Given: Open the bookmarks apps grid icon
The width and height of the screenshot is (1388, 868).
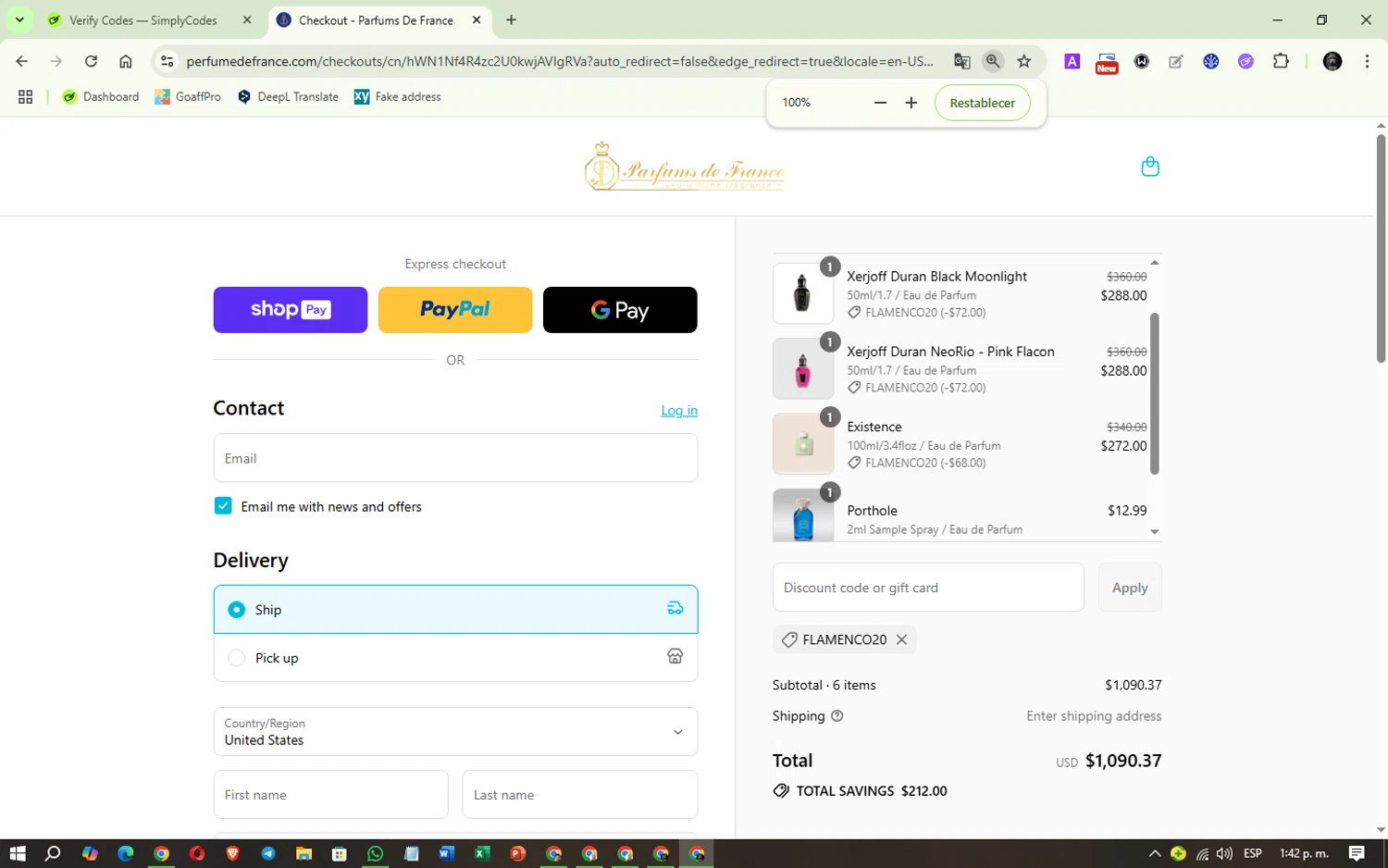Looking at the screenshot, I should tap(25, 96).
